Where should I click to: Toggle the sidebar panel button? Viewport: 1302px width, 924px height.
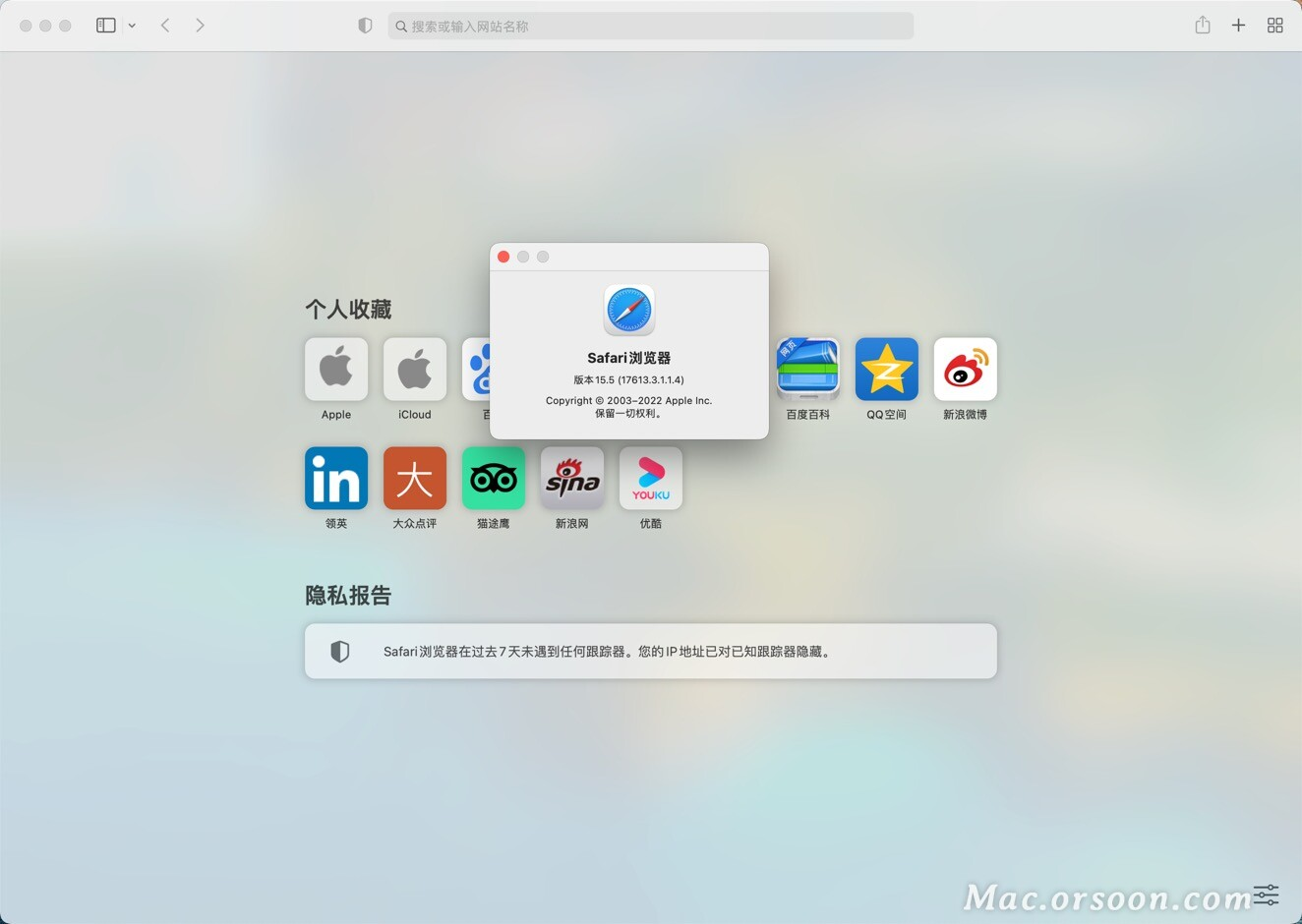point(106,26)
